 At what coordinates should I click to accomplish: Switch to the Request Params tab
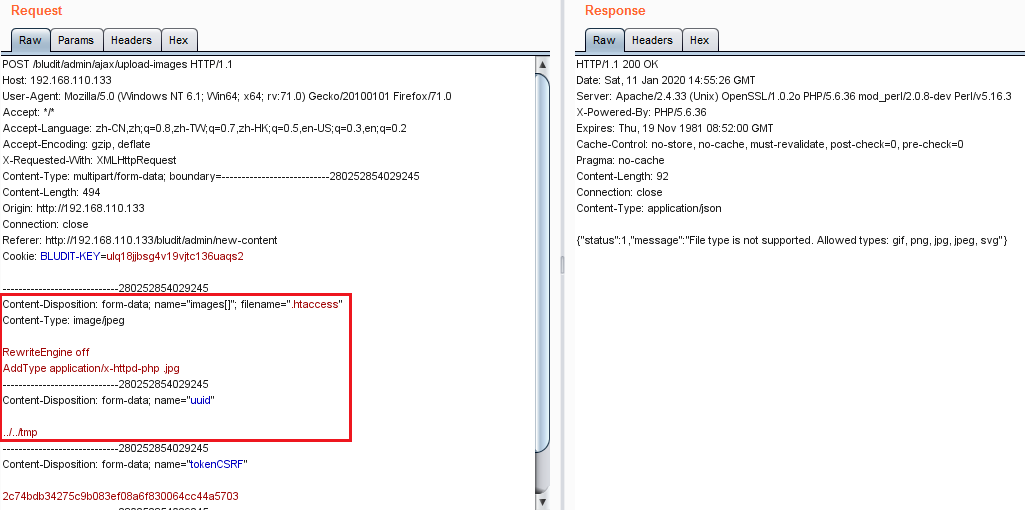76,40
